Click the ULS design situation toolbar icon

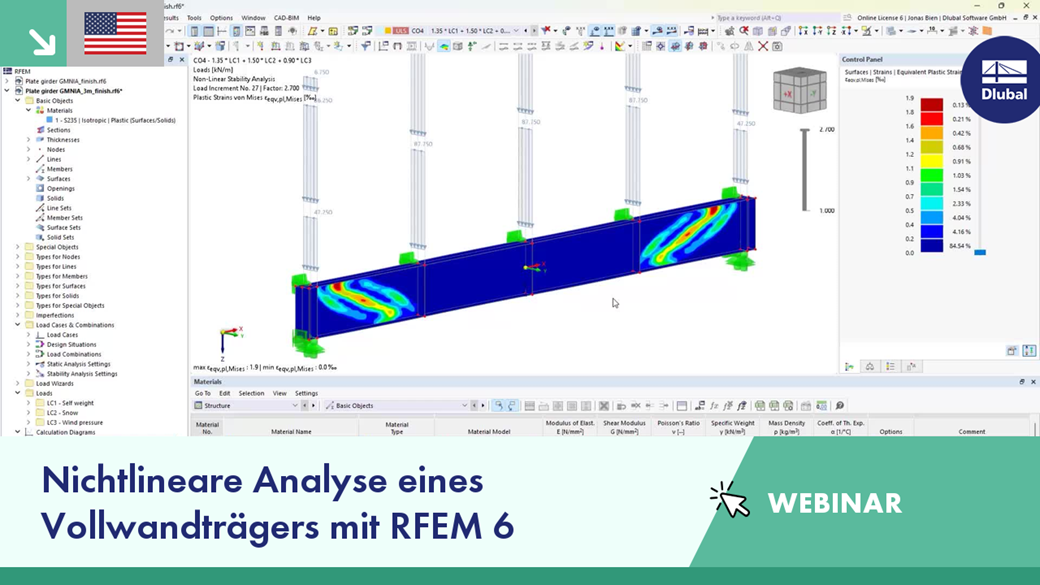pos(401,32)
